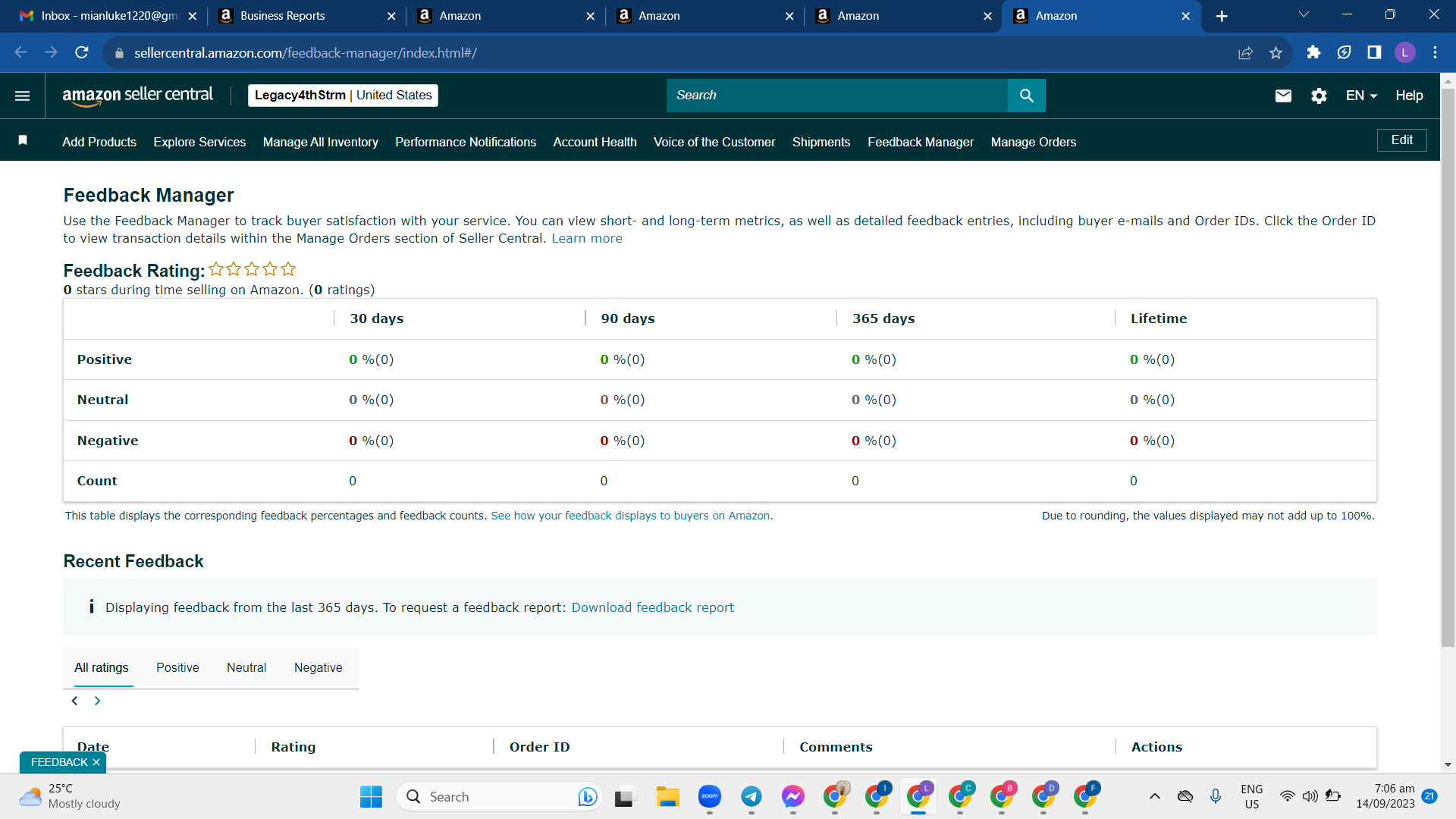Open File Explorer from taskbar
1456x819 pixels.
click(667, 796)
